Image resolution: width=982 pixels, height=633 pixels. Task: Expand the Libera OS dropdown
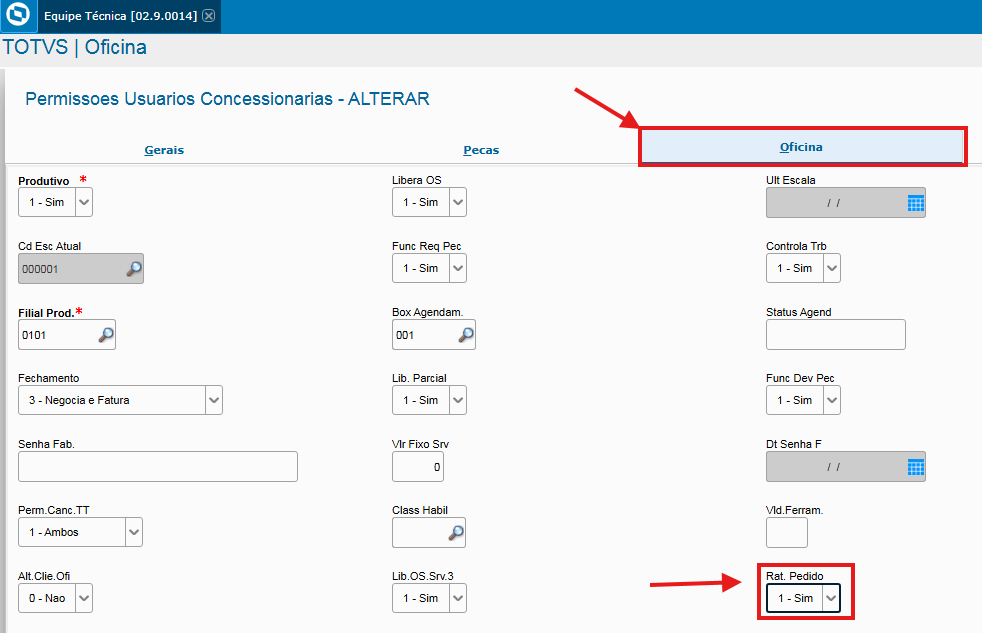(x=457, y=203)
